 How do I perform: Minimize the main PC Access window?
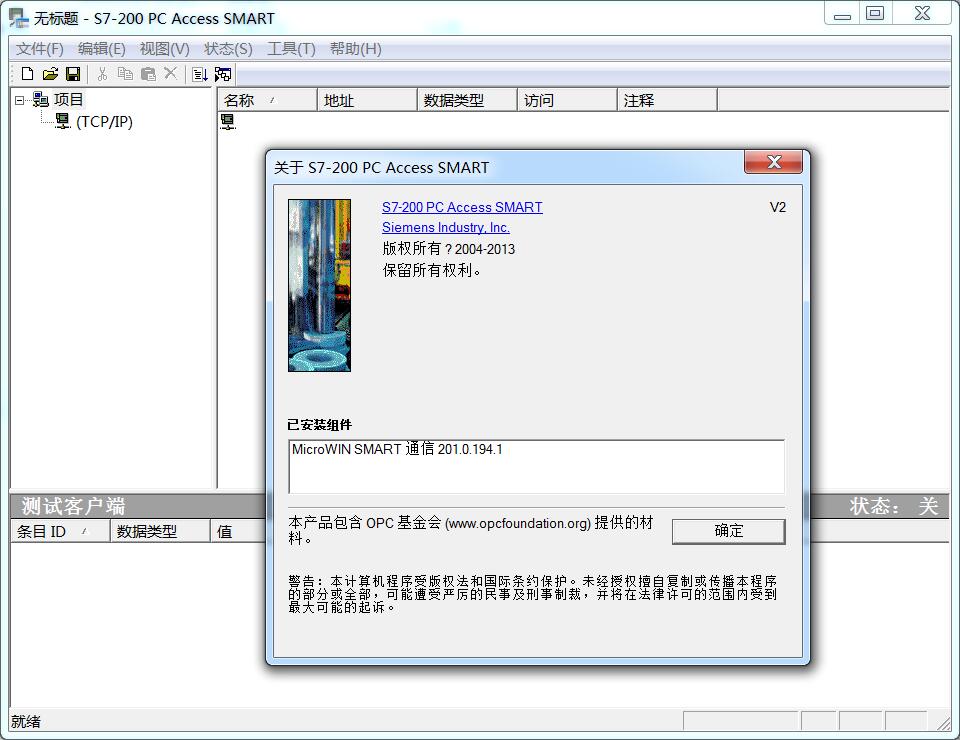[x=842, y=13]
